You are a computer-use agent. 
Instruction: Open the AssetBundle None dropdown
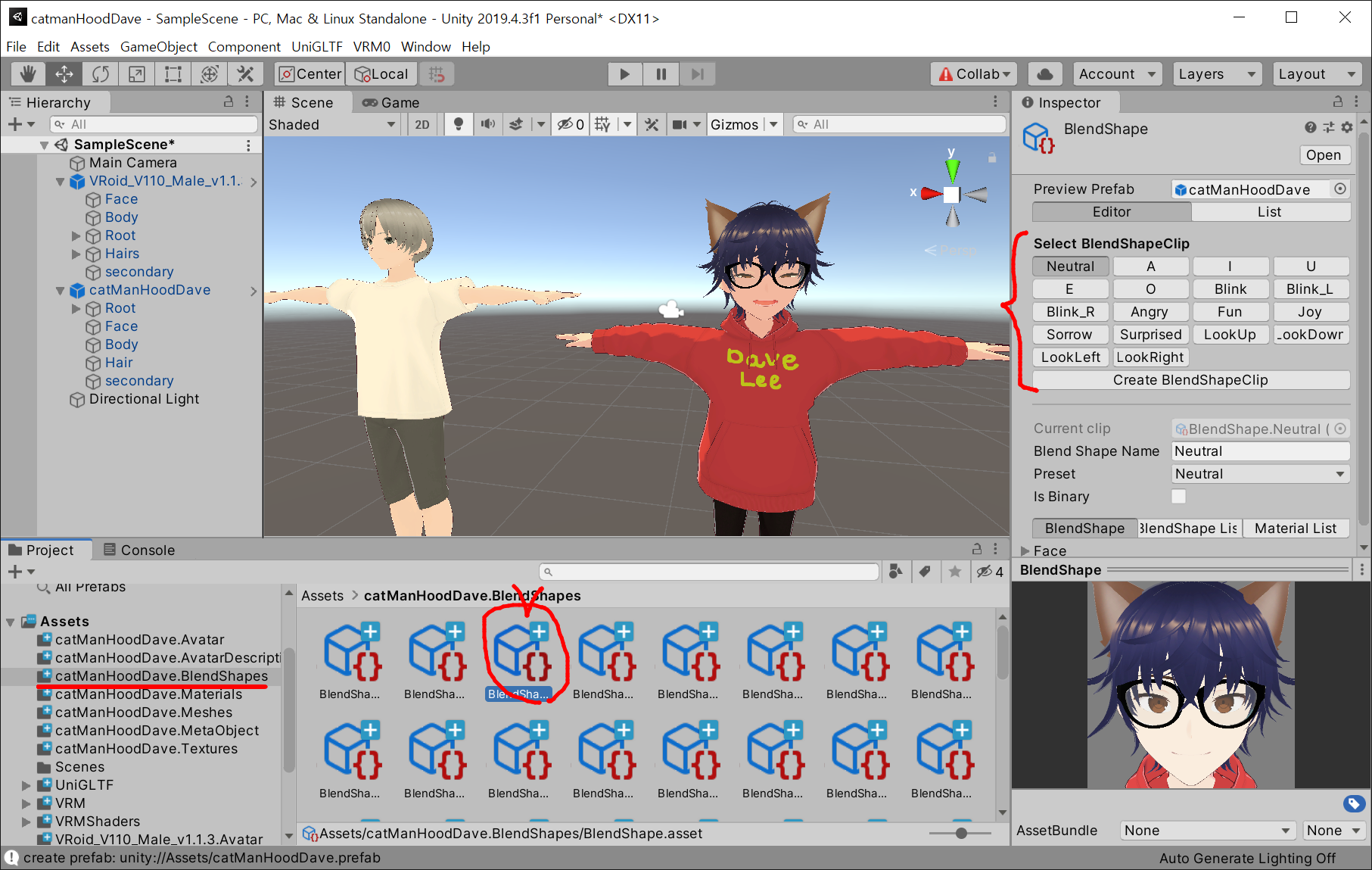(1206, 831)
